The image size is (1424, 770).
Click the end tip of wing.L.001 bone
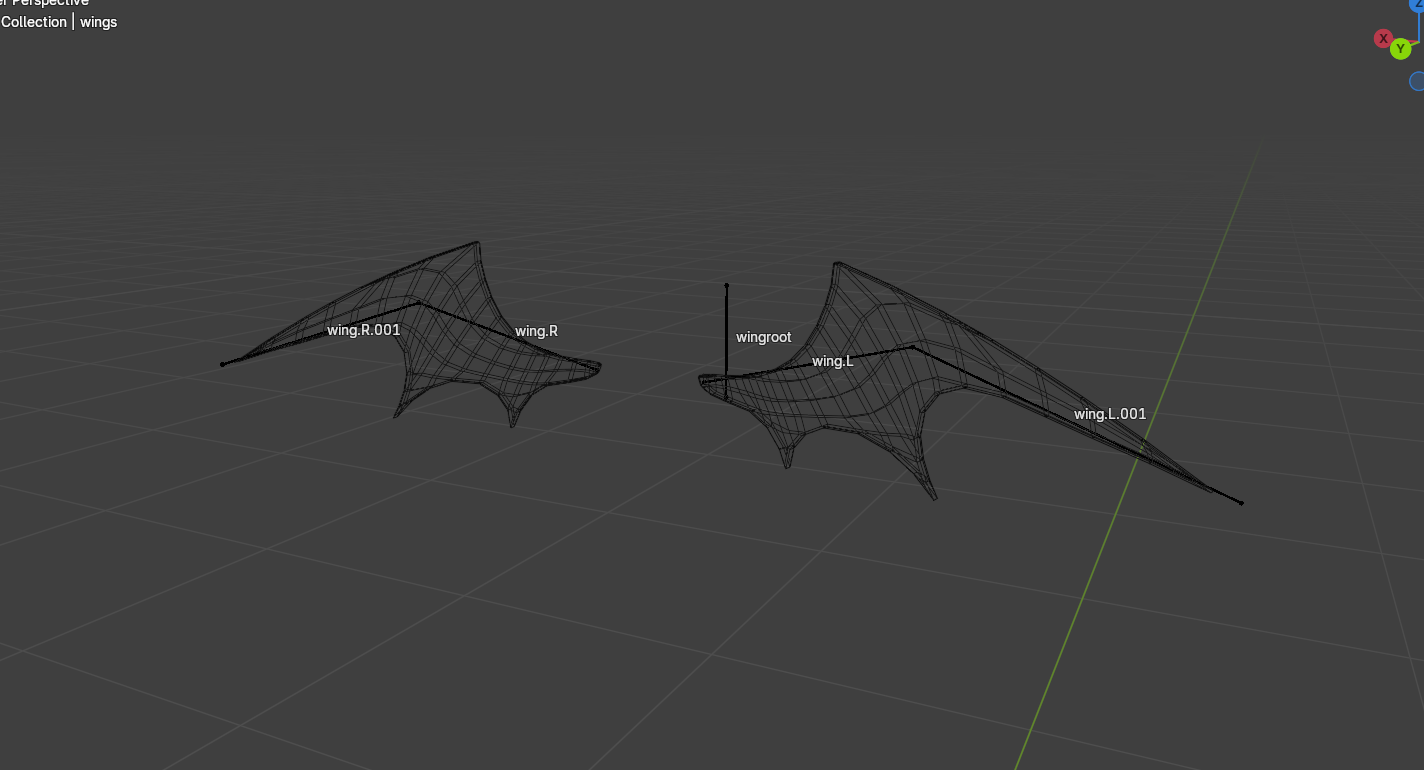pos(1241,503)
